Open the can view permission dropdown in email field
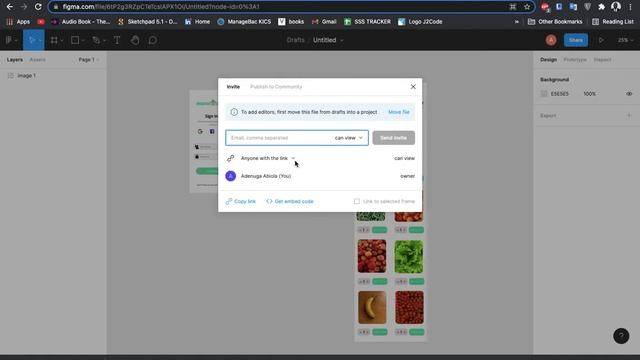The height and width of the screenshot is (360, 640). pyautogui.click(x=349, y=138)
